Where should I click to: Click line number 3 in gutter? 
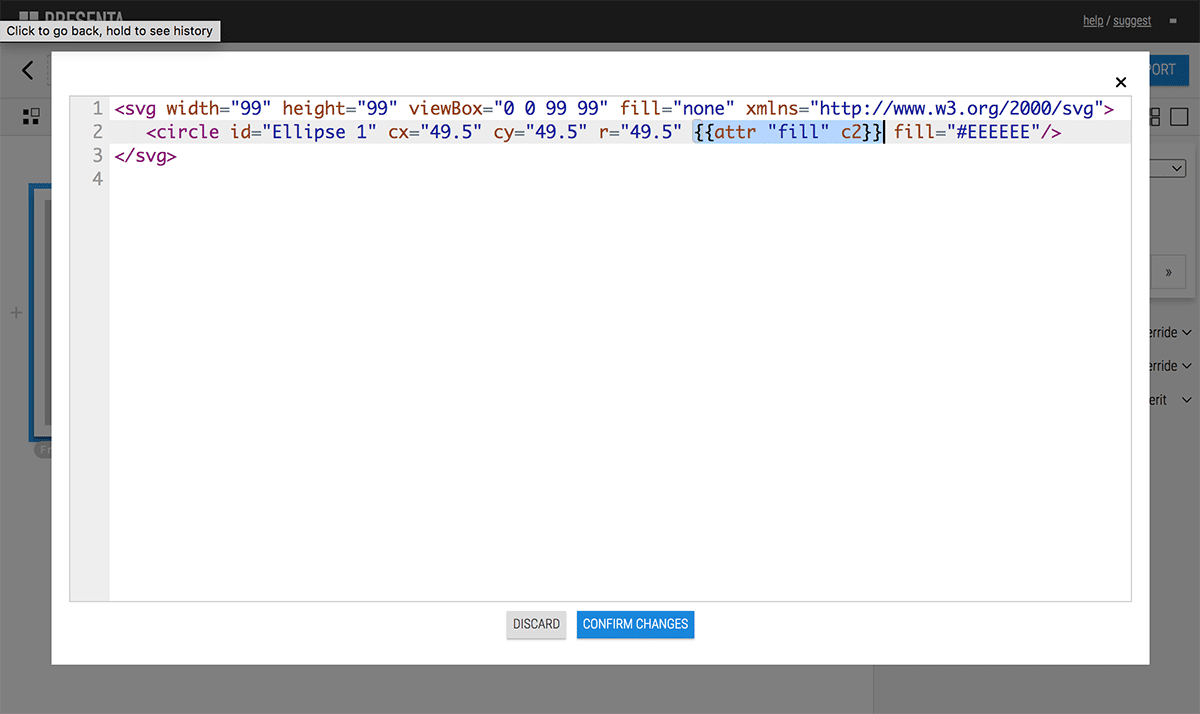[x=97, y=156]
